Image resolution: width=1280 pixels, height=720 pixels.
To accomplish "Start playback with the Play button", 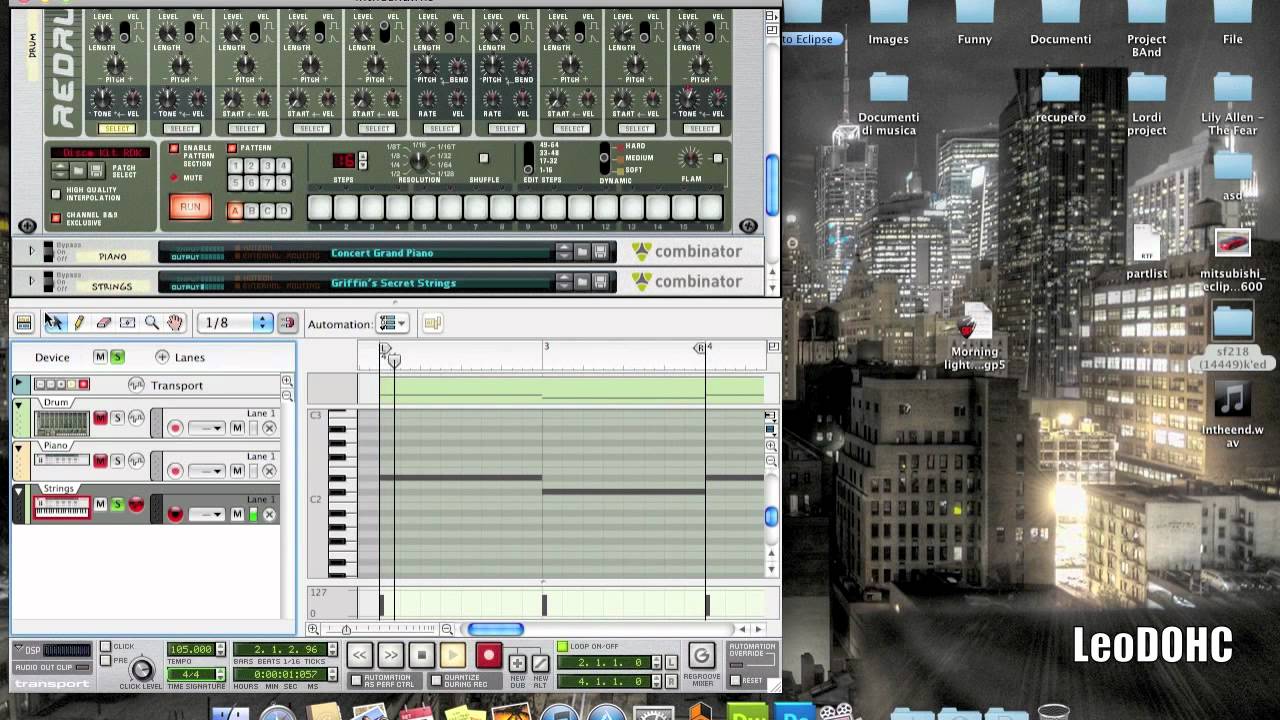I will coord(452,655).
